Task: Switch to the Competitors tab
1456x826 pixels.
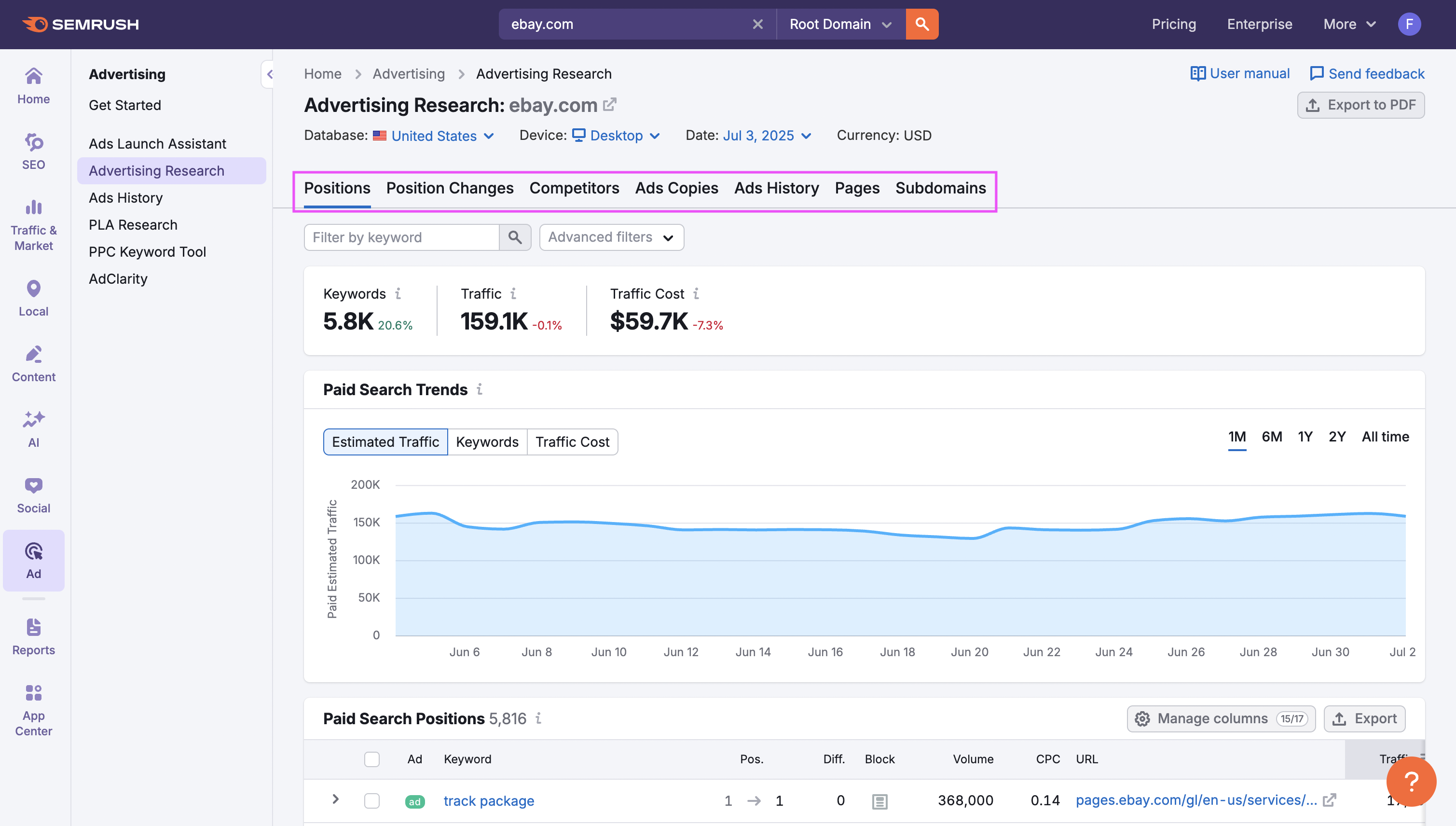Action: click(x=574, y=188)
